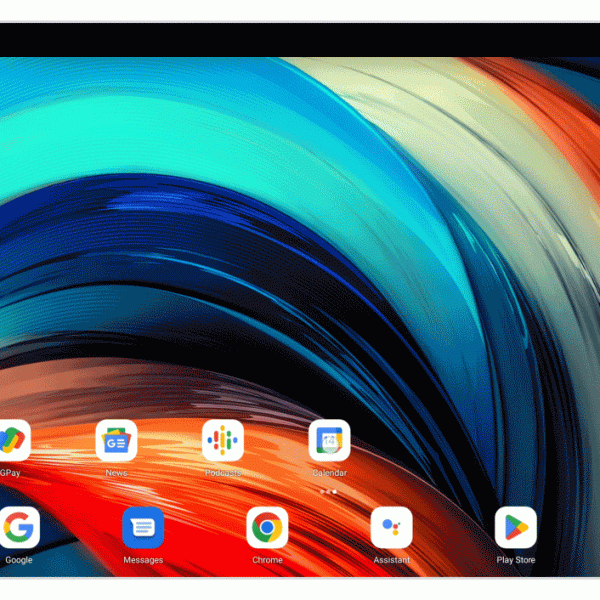
Task: Click the 'News' text label
Action: point(116,473)
